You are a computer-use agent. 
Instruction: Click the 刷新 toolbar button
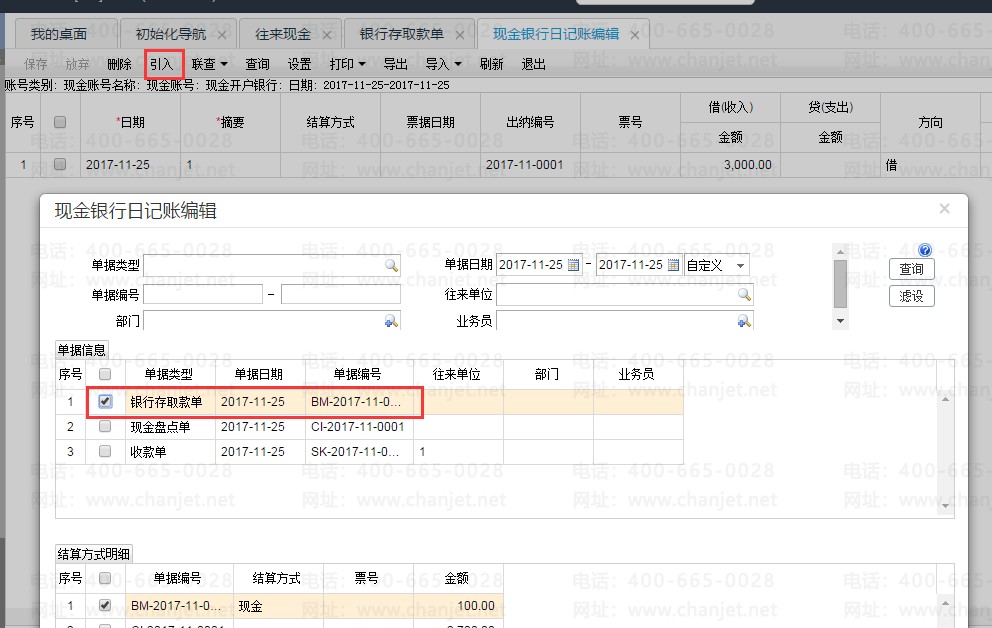point(491,64)
